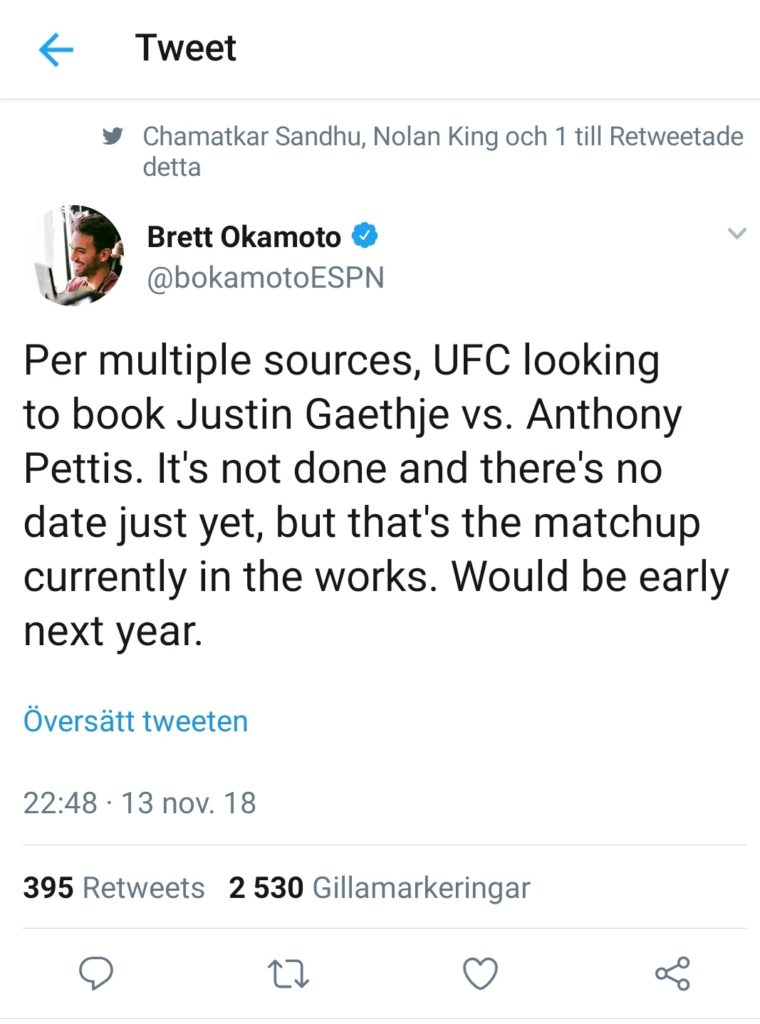The height and width of the screenshot is (1024, 760).
Task: Click the "Tweet" header title
Action: (x=186, y=48)
